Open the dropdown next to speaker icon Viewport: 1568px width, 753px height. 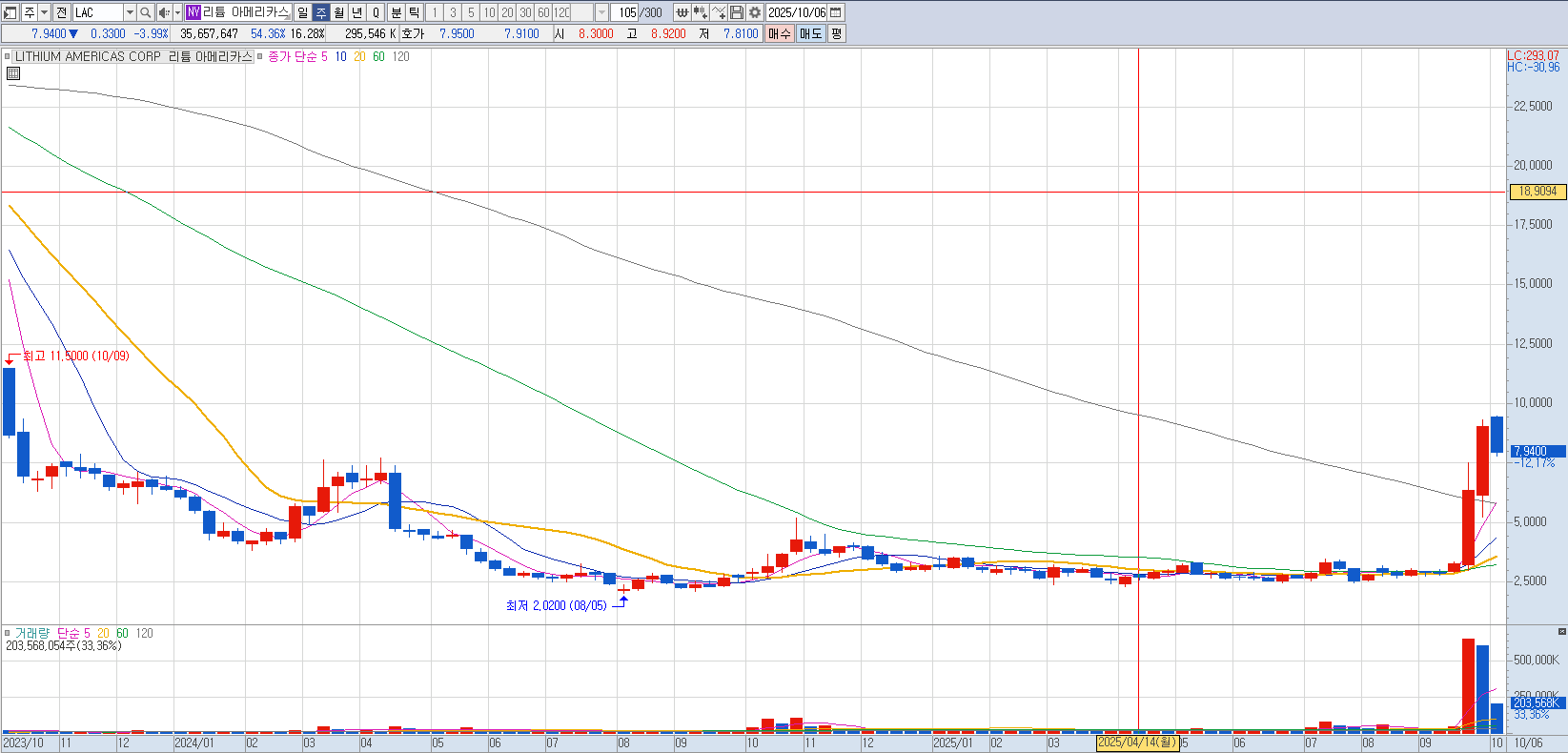tap(177, 12)
